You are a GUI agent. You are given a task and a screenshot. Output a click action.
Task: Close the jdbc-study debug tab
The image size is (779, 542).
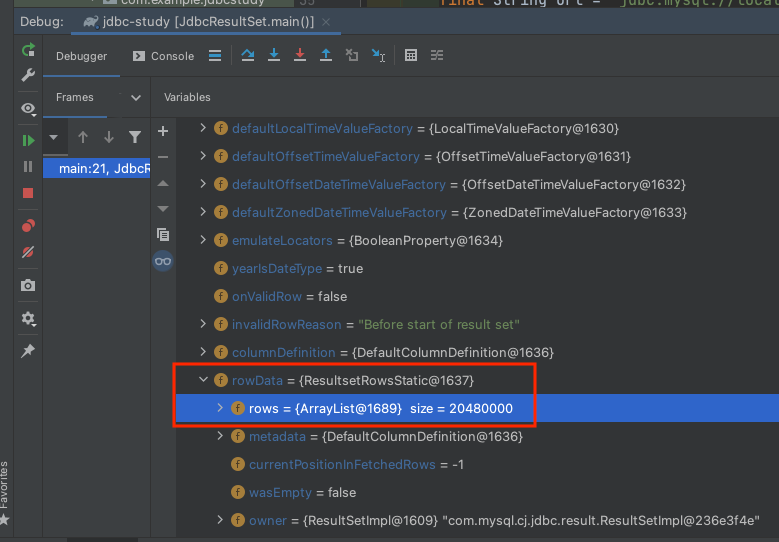[326, 22]
